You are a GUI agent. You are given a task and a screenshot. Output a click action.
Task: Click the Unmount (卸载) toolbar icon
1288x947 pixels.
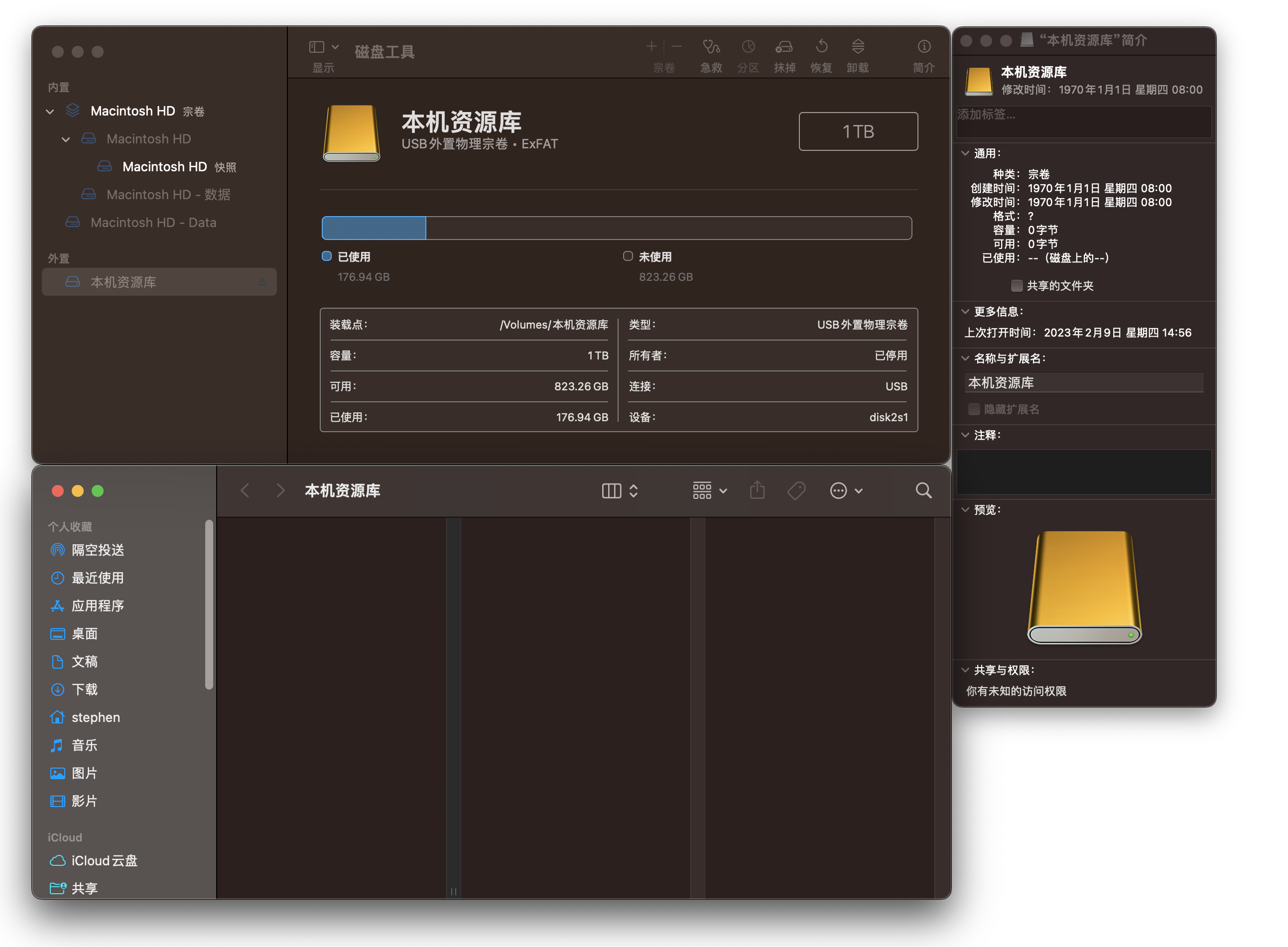(858, 46)
